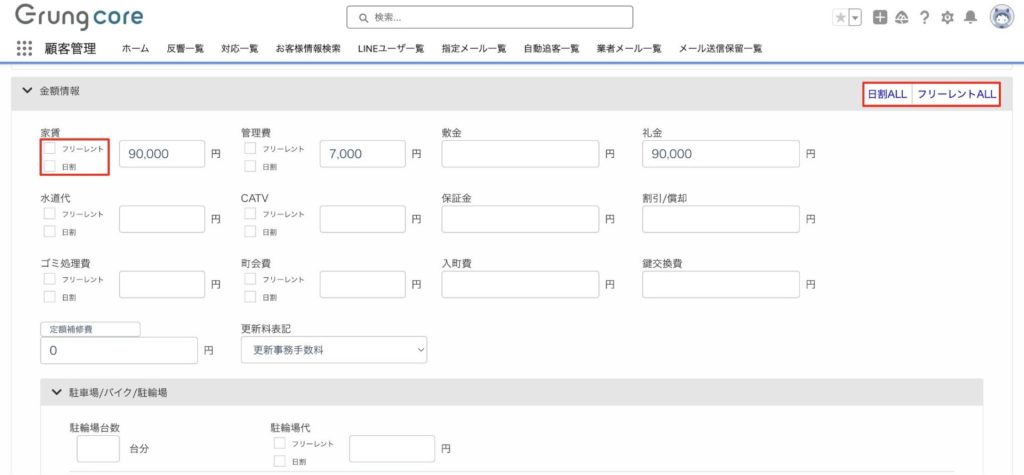Click the favorites star icon

[x=840, y=17]
